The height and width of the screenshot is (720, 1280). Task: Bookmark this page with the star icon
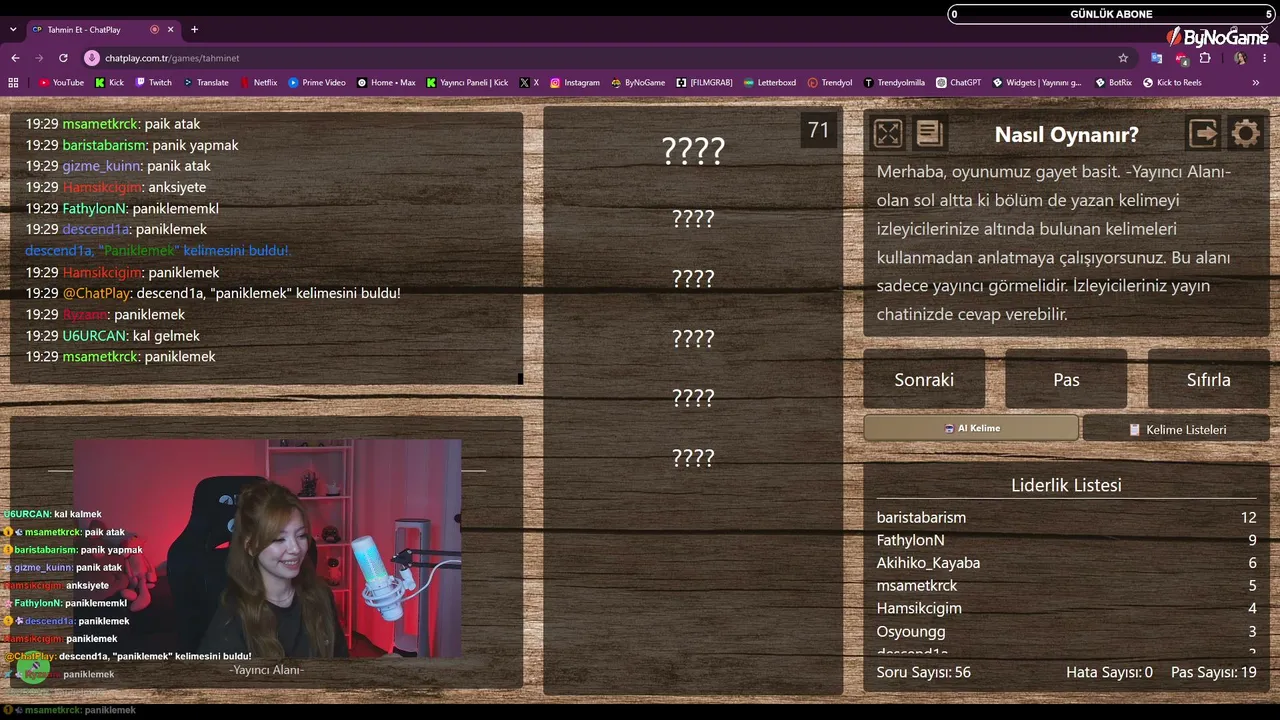(1123, 58)
